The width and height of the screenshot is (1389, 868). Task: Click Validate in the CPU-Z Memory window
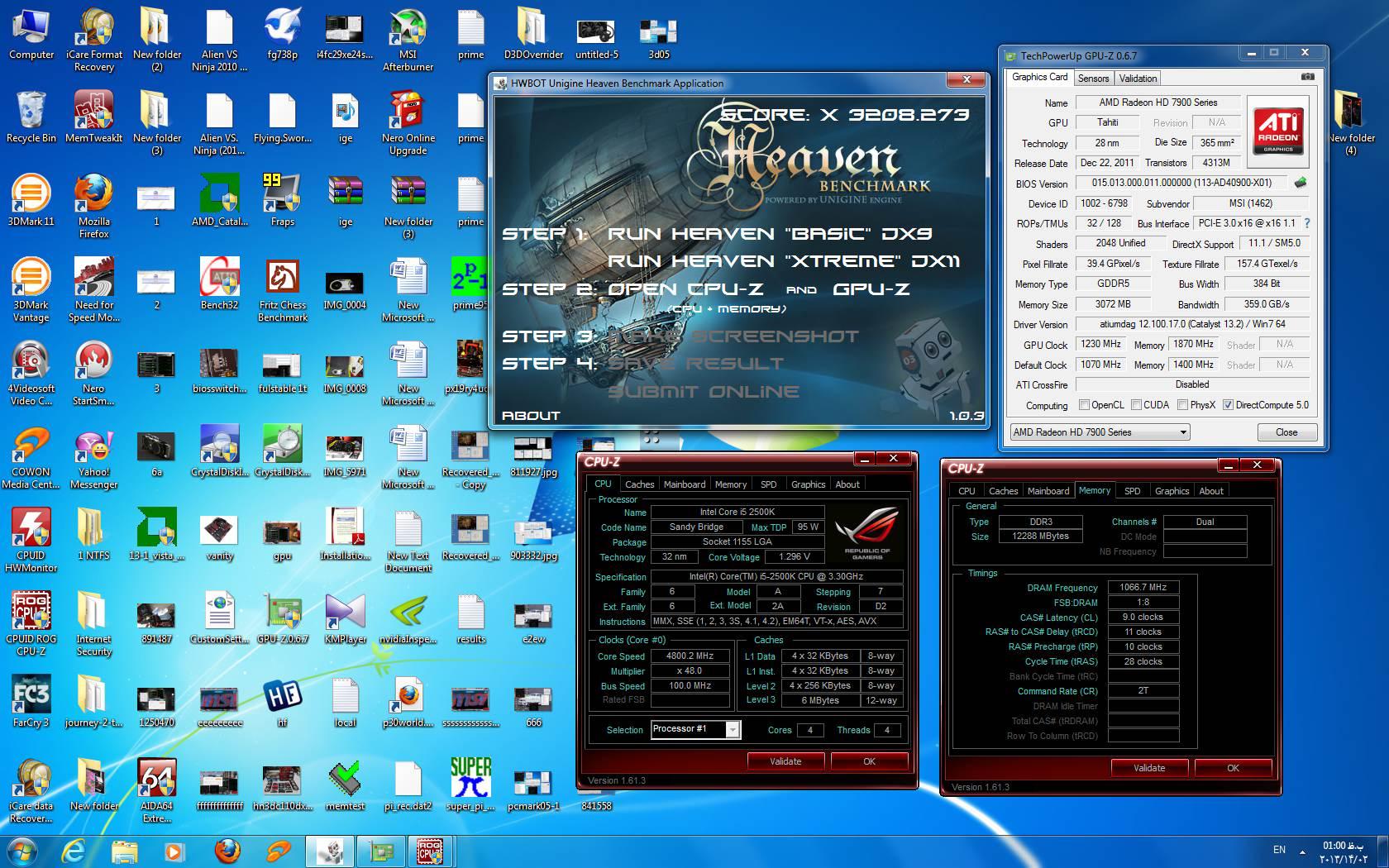[1149, 768]
